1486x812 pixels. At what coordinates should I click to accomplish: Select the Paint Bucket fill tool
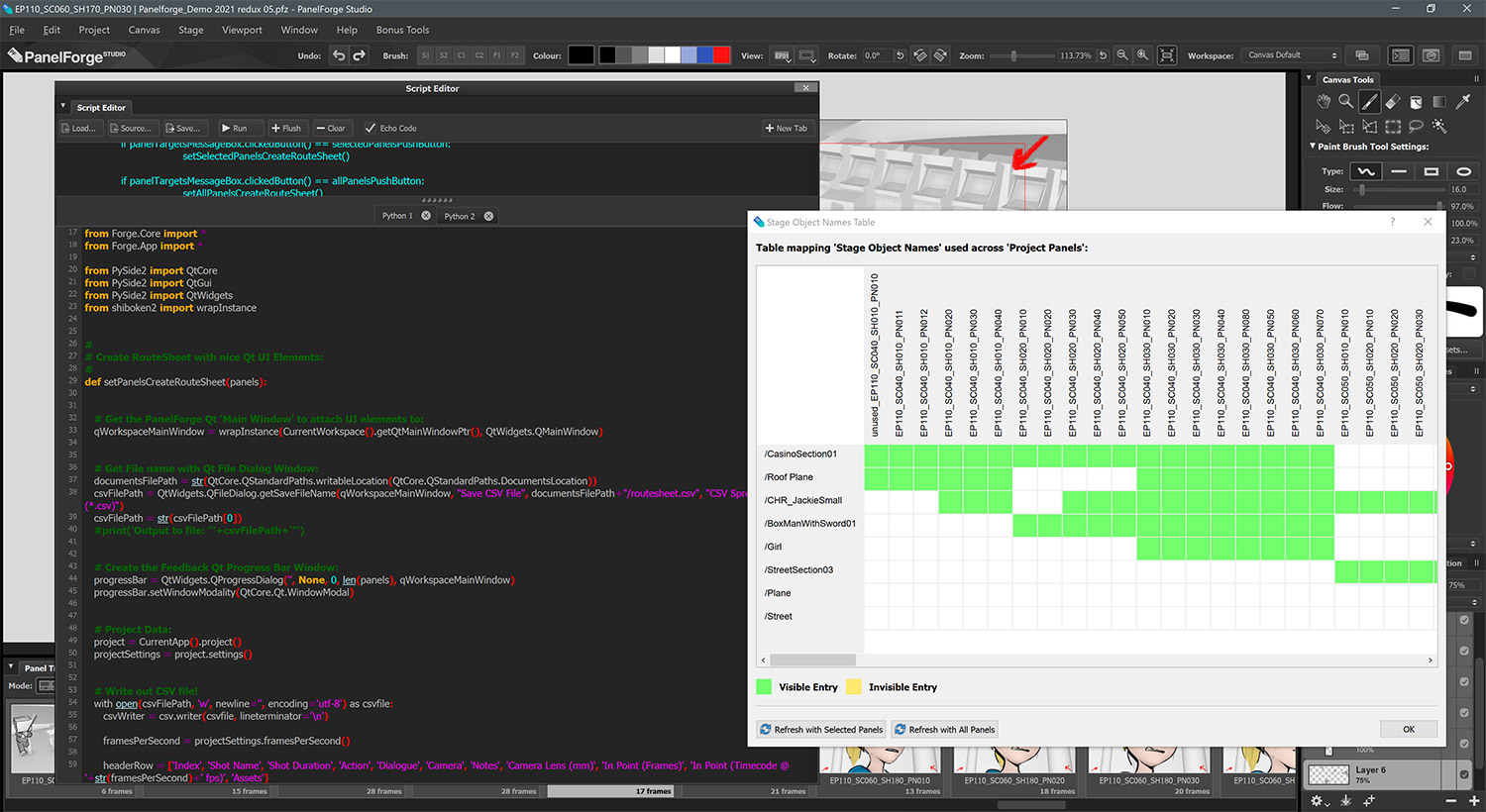(1416, 101)
